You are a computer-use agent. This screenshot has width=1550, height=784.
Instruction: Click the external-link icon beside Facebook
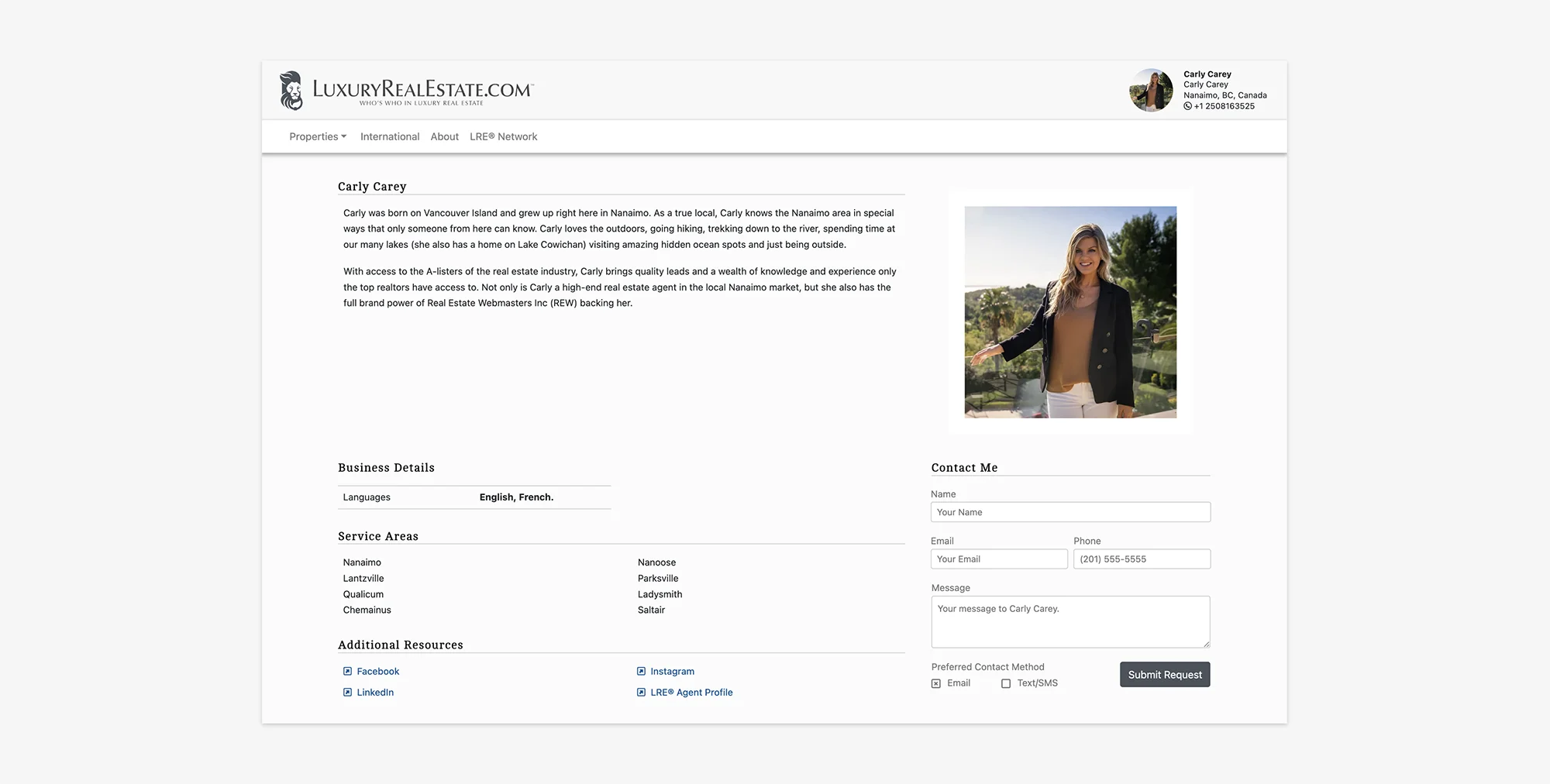[x=347, y=671]
